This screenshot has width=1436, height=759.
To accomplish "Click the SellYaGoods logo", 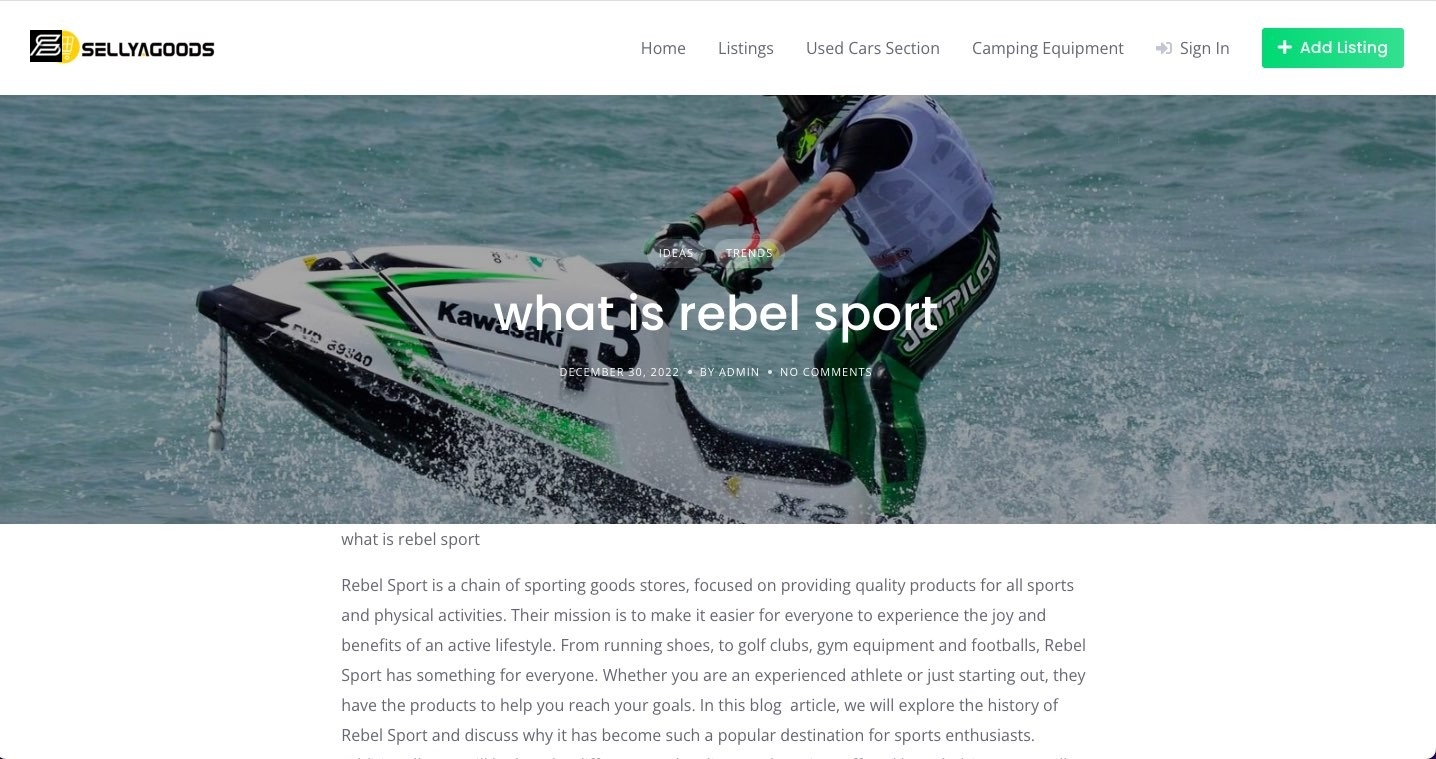I will [122, 47].
